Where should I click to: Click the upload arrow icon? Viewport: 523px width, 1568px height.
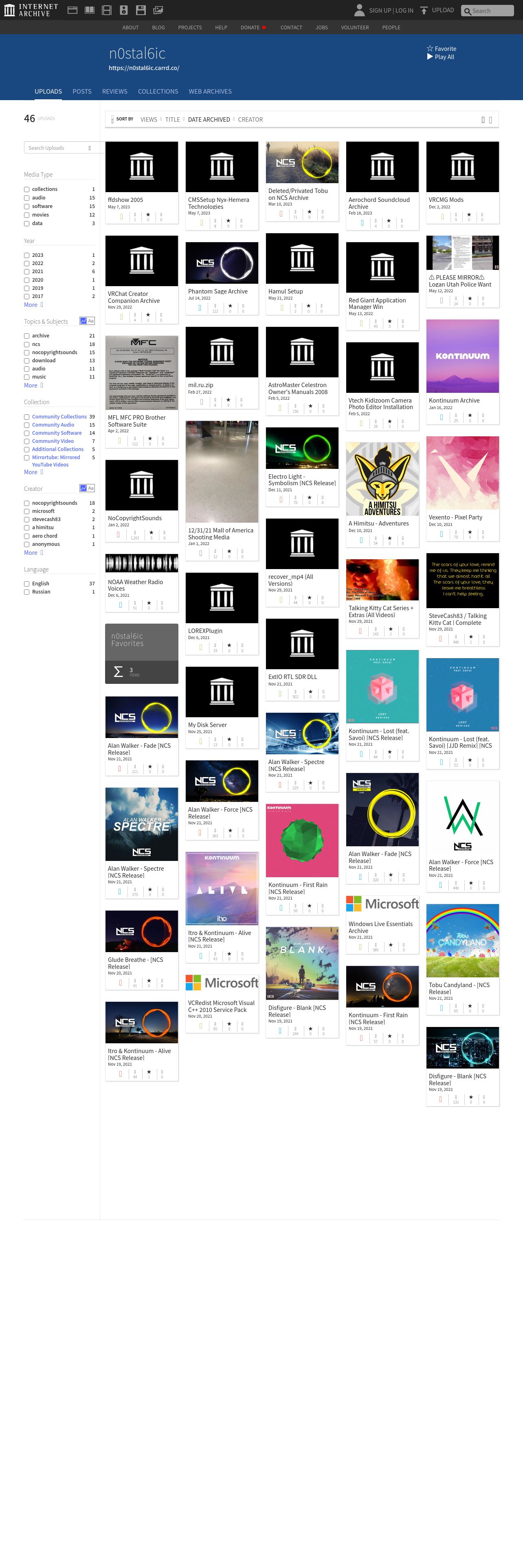[x=424, y=10]
